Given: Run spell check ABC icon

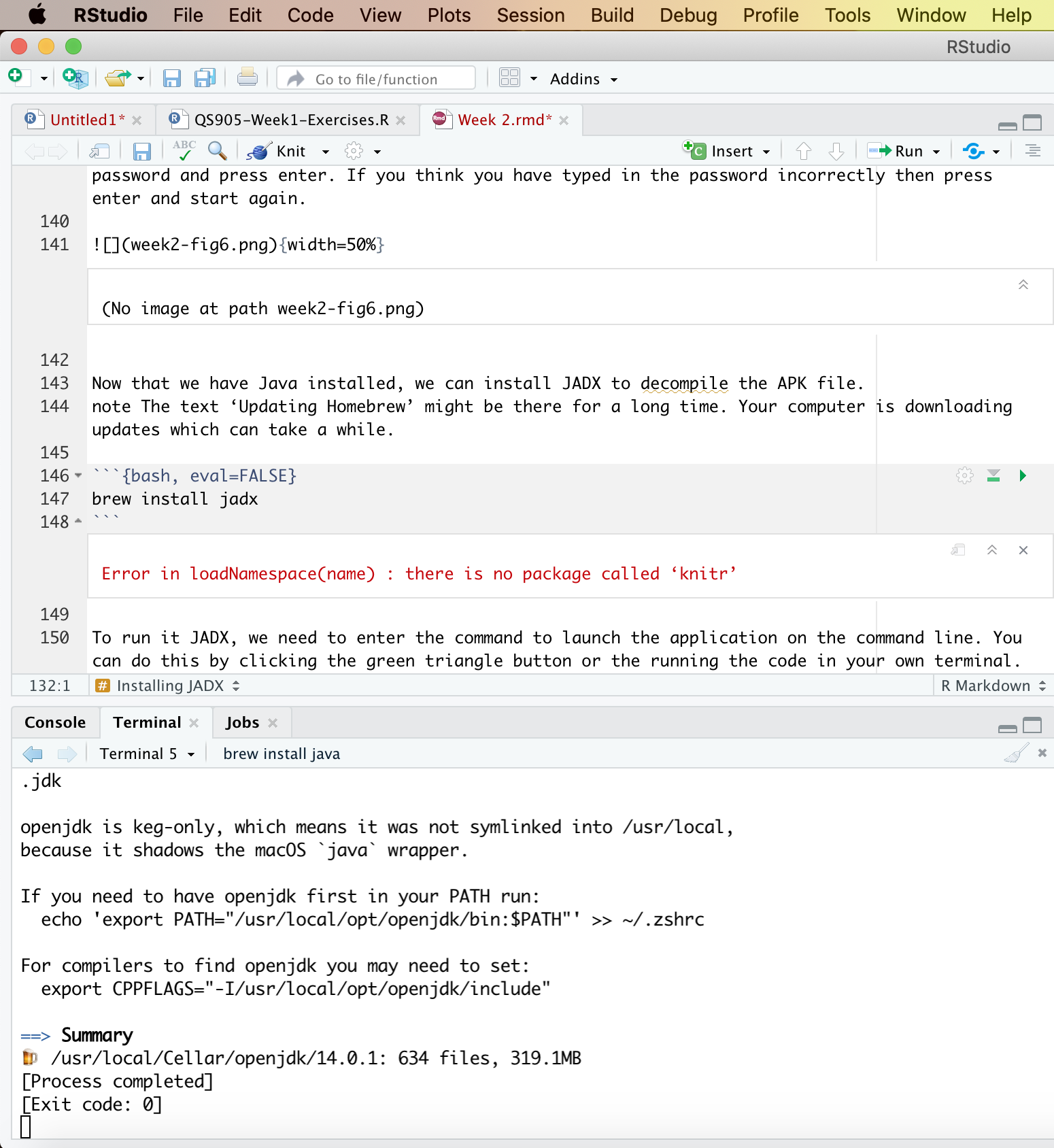Looking at the screenshot, I should (184, 150).
